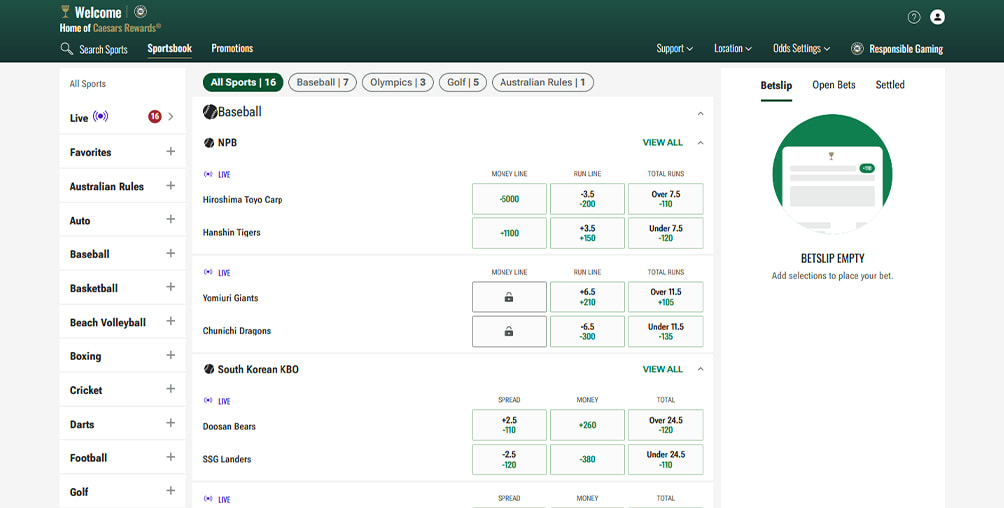This screenshot has width=1004, height=508.
Task: Collapse the Baseball section chevron
Action: 700,113
